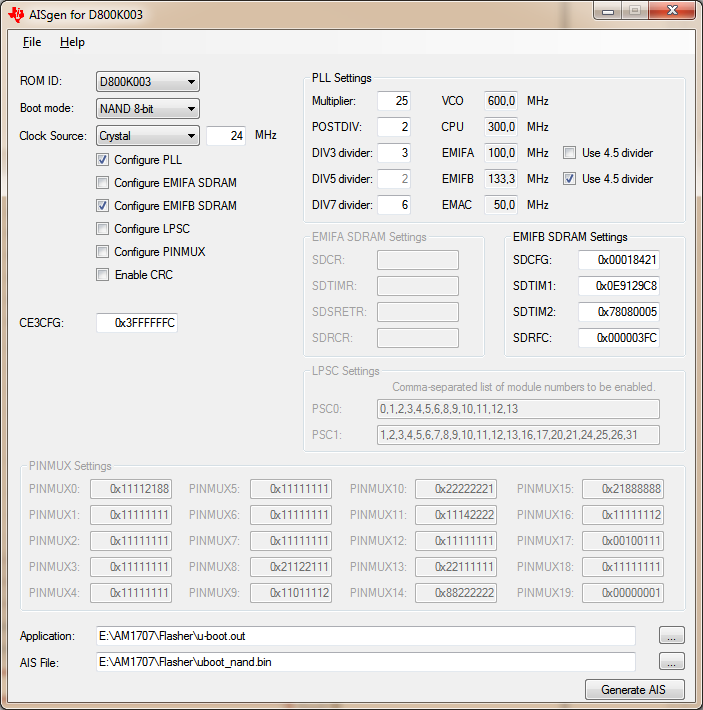703x710 pixels.
Task: Click the clock frequency MHz field
Action: (226, 136)
